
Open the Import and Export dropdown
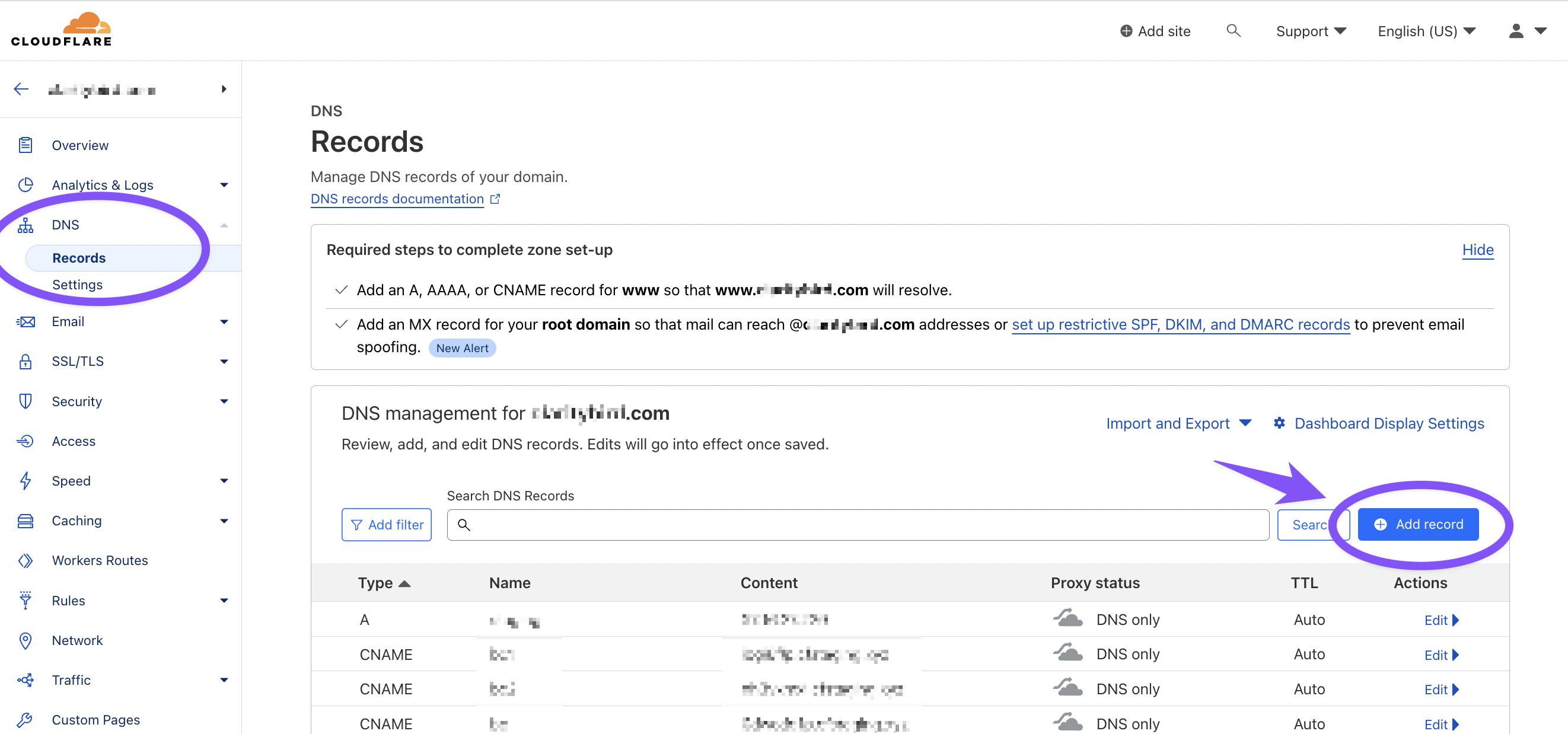pos(1178,423)
